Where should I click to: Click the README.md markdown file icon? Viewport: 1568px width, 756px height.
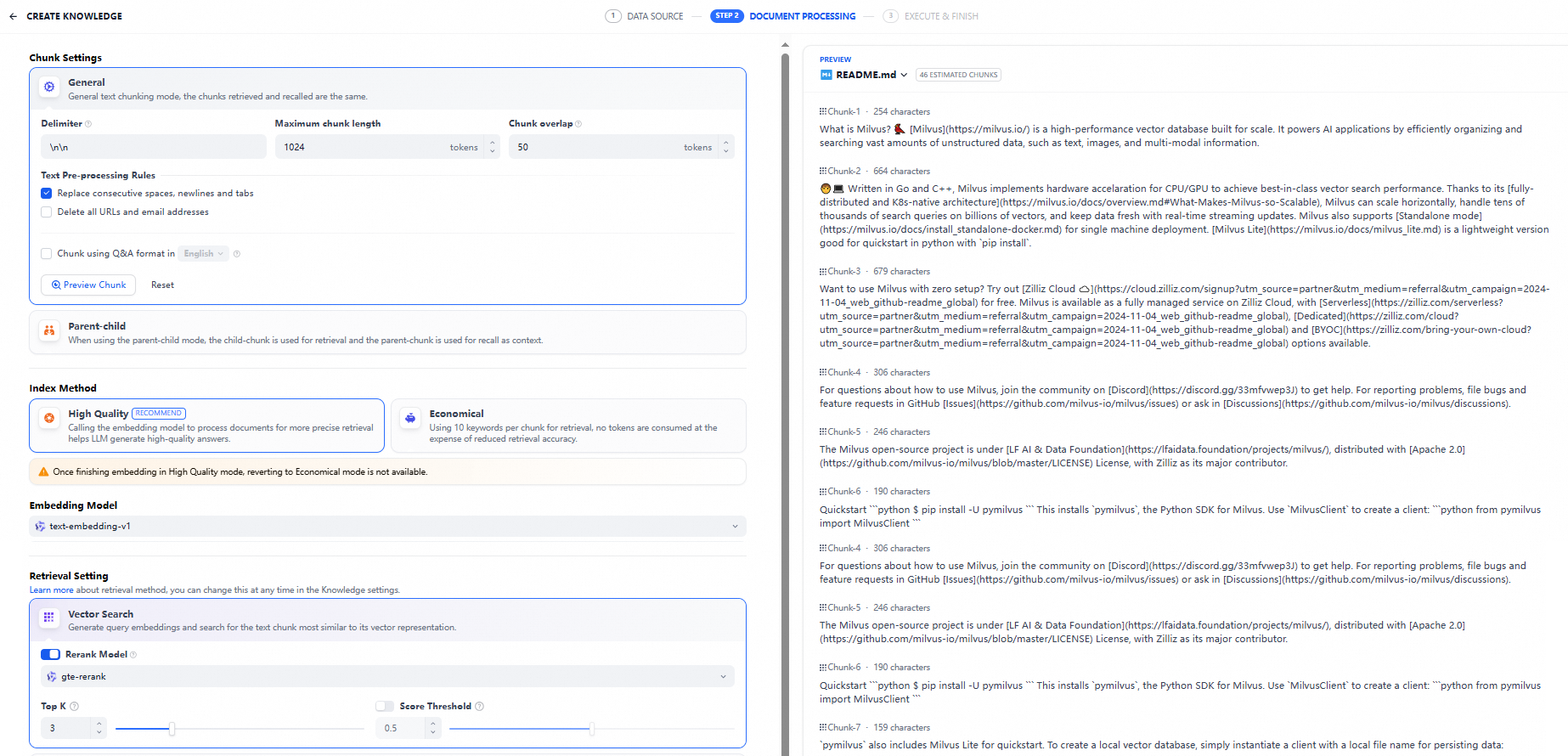pyautogui.click(x=826, y=75)
